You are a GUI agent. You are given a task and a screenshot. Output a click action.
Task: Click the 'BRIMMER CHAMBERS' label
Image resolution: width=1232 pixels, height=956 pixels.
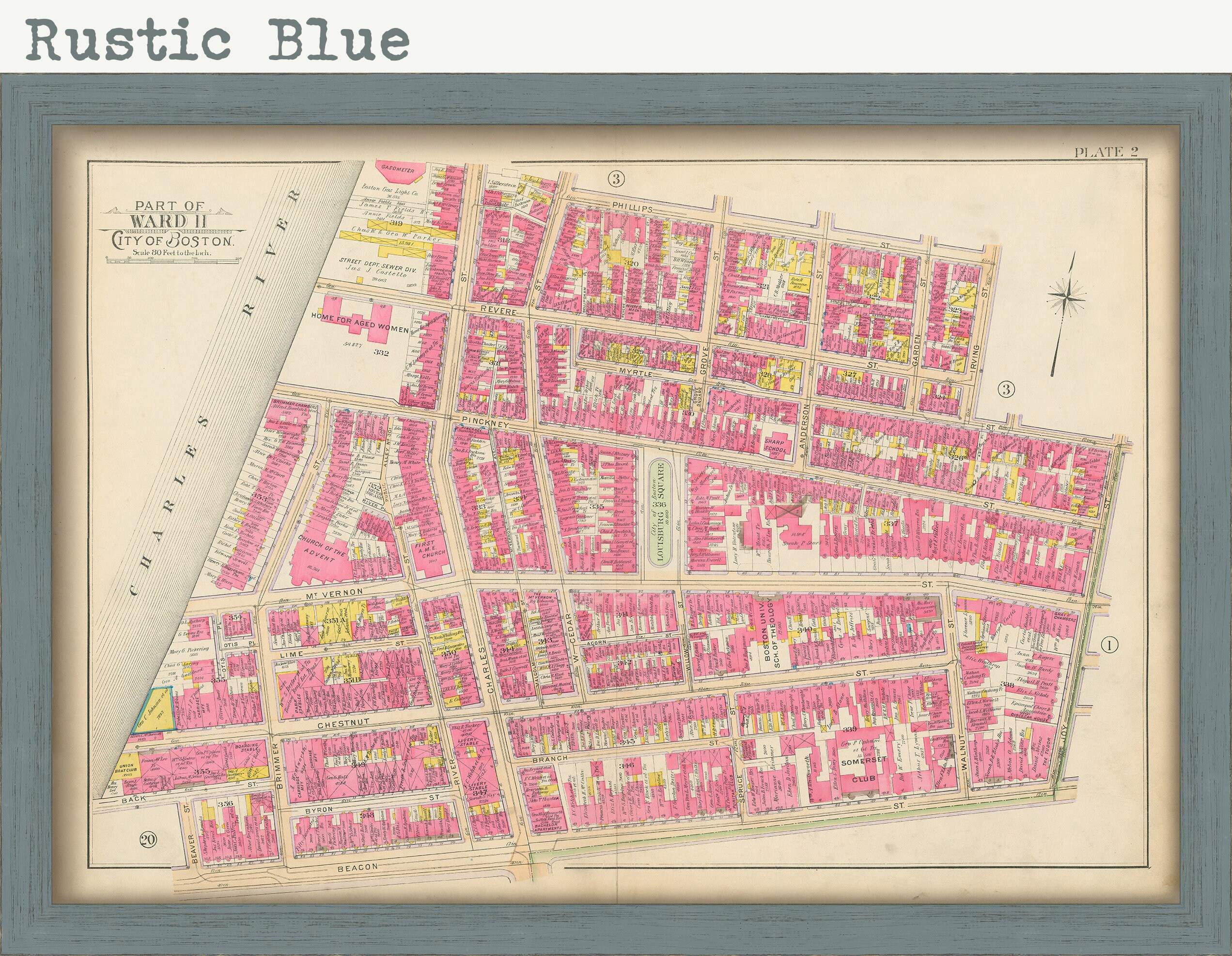295,406
